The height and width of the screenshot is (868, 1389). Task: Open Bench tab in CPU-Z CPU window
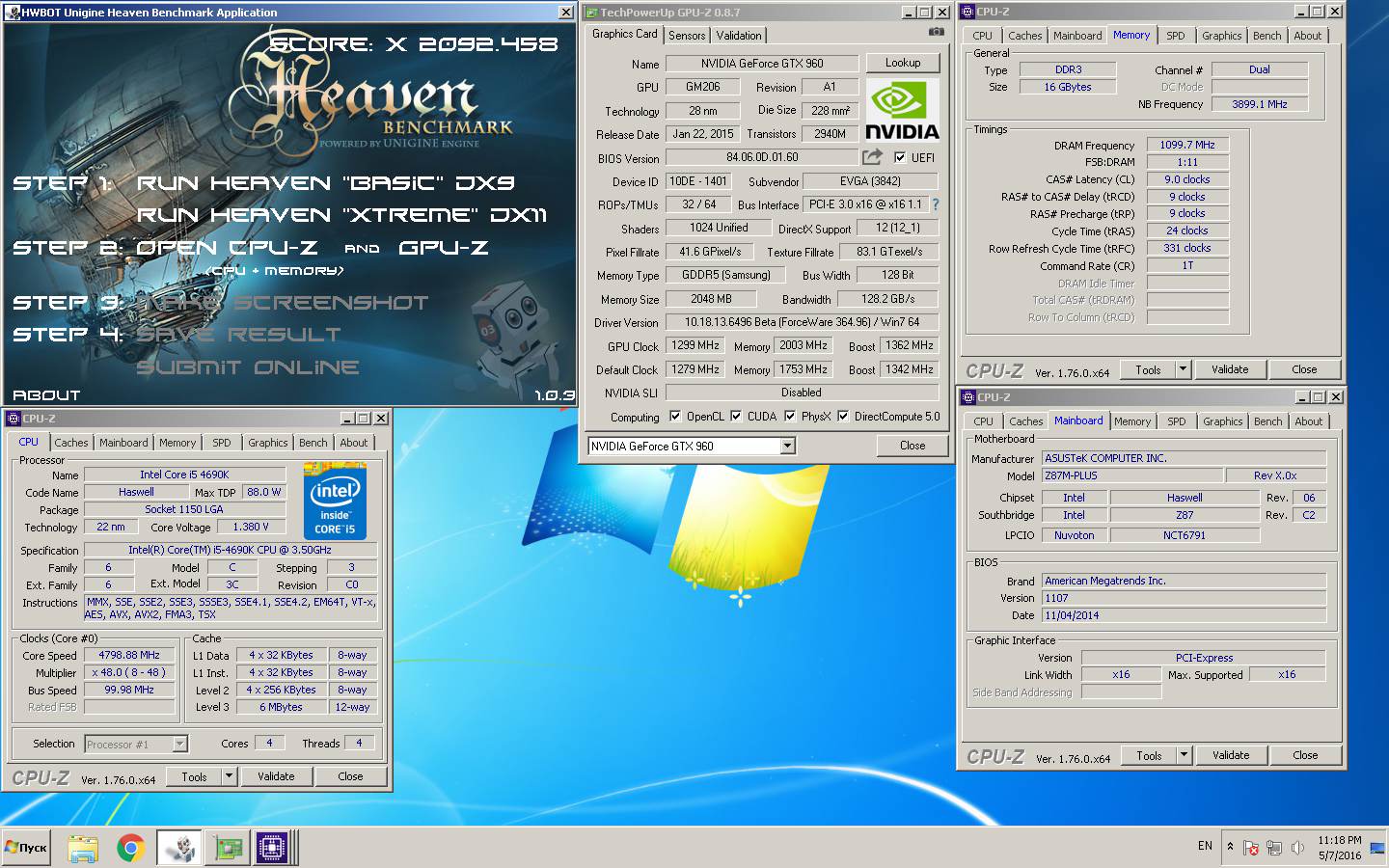[313, 443]
